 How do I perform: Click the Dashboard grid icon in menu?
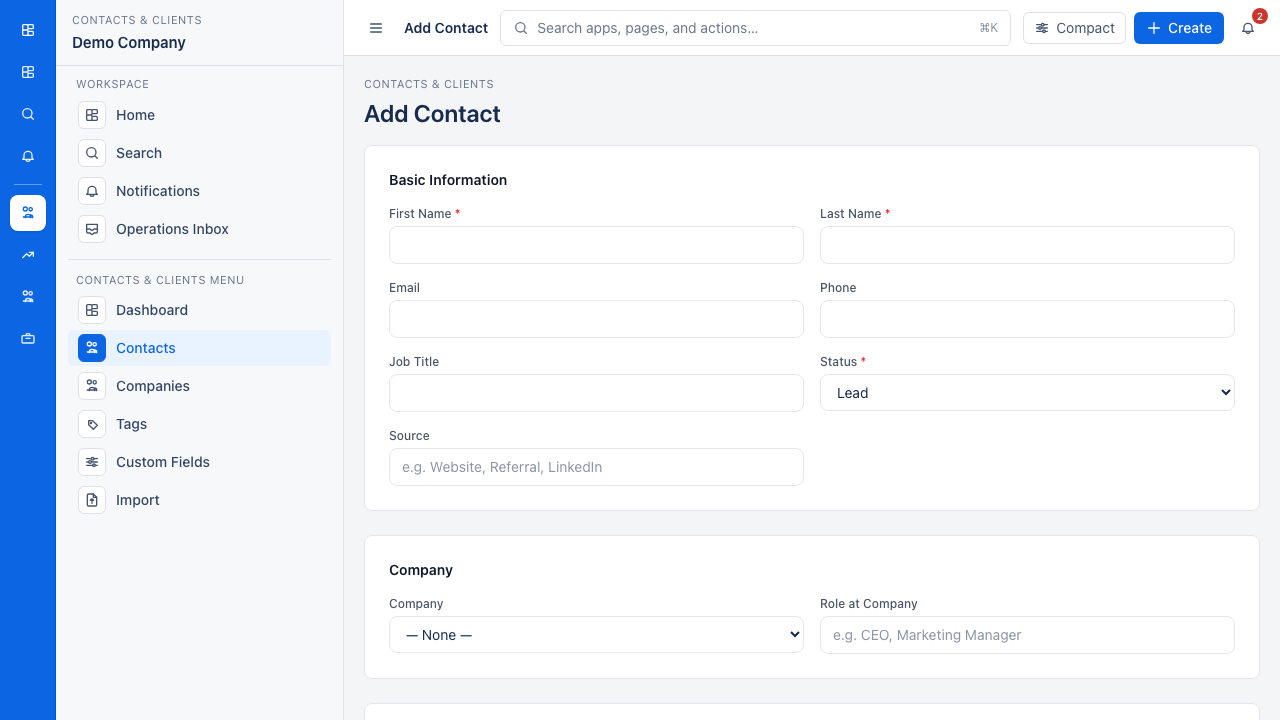tap(92, 310)
